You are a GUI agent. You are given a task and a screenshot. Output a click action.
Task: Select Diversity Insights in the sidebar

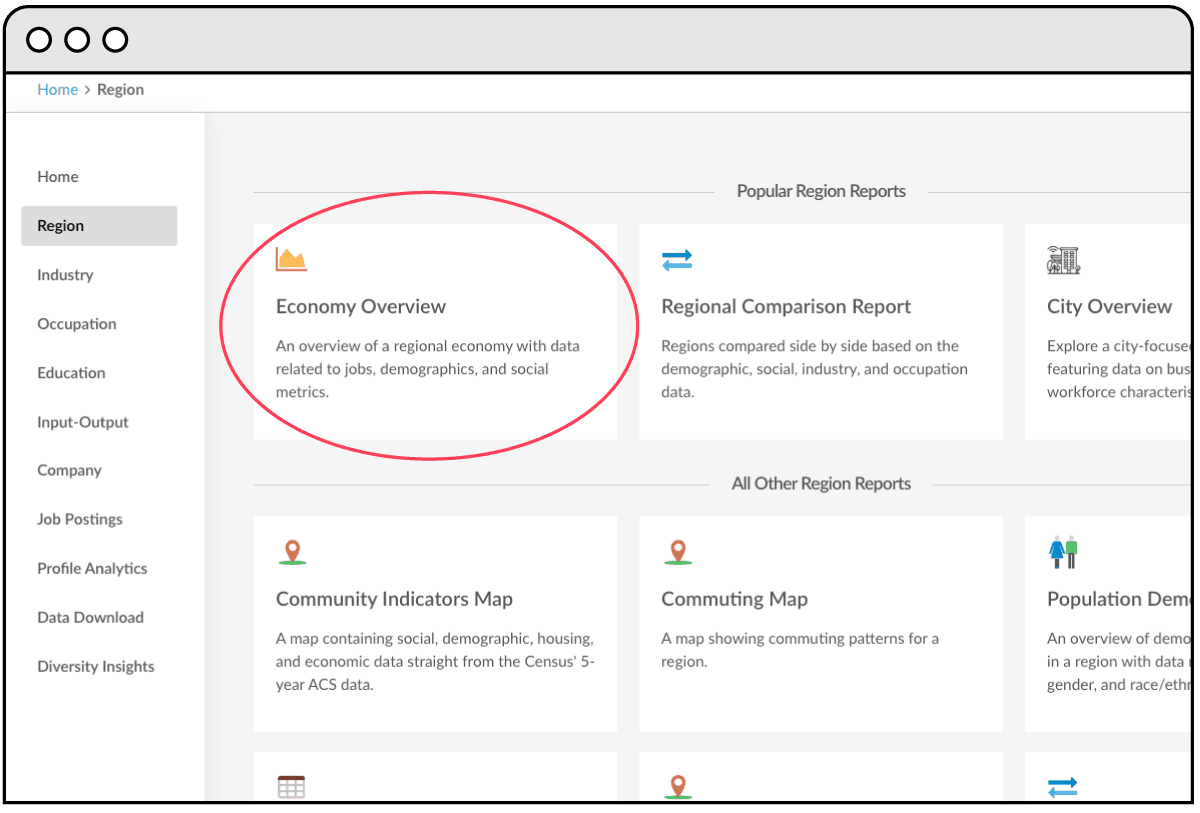[96, 666]
